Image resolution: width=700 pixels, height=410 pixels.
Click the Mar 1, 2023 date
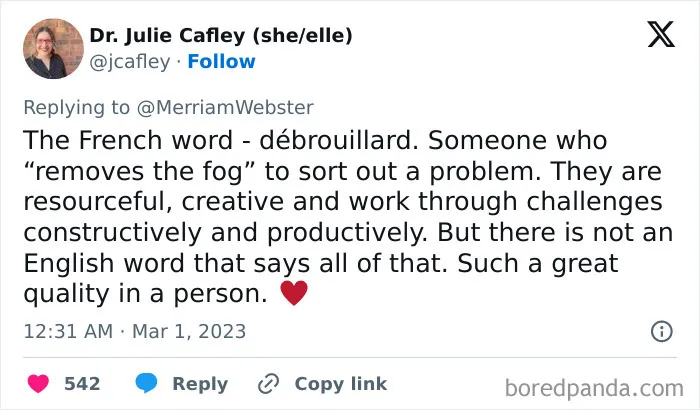point(189,331)
